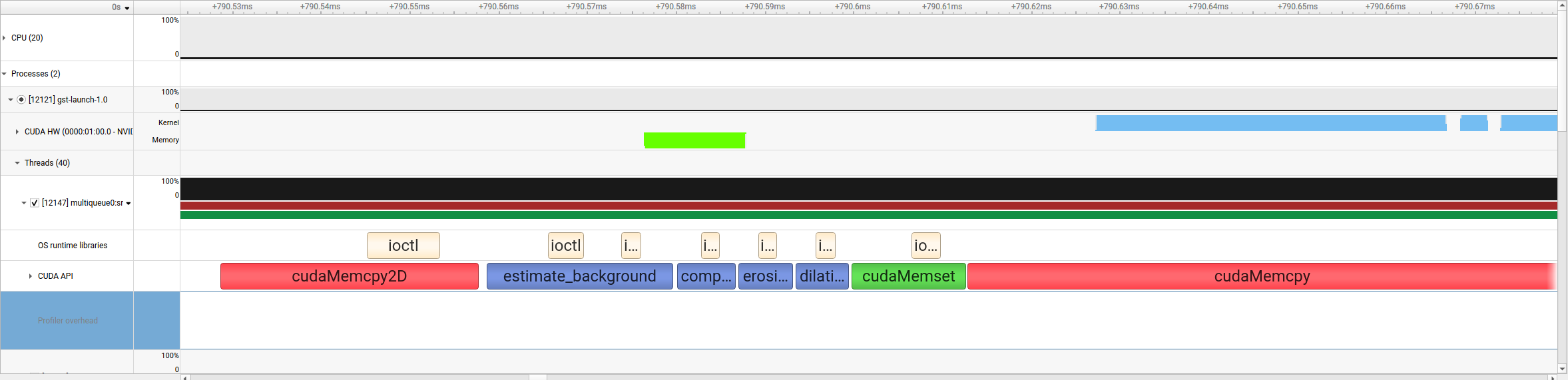Screen dimensions: 1568x380
Task: Open the multiqueue0:sr thread dropdown arrow
Action: [129, 204]
